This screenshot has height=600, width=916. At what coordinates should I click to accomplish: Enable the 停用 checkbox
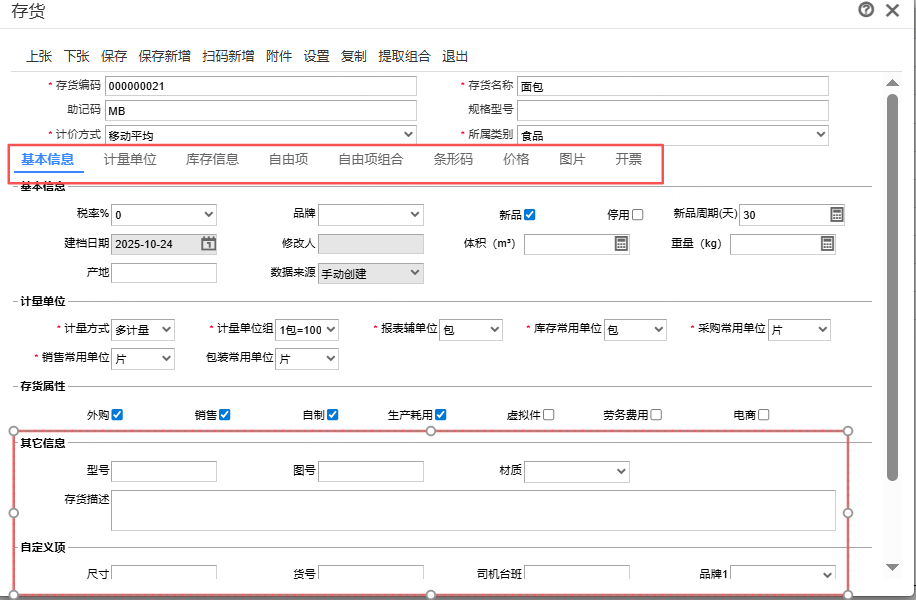click(x=637, y=214)
